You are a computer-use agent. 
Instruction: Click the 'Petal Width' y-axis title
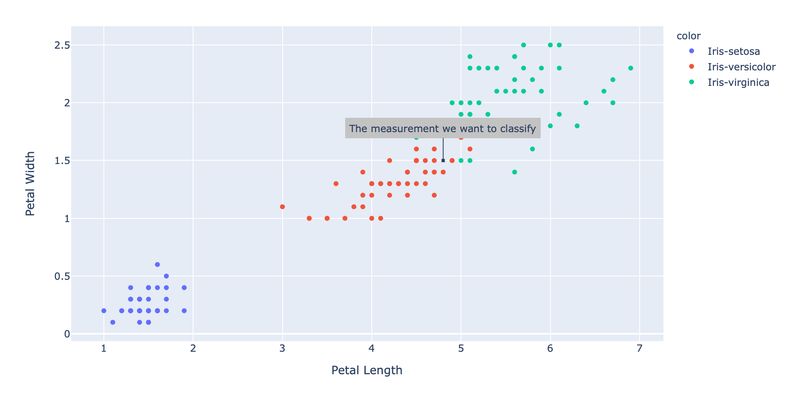click(x=31, y=183)
